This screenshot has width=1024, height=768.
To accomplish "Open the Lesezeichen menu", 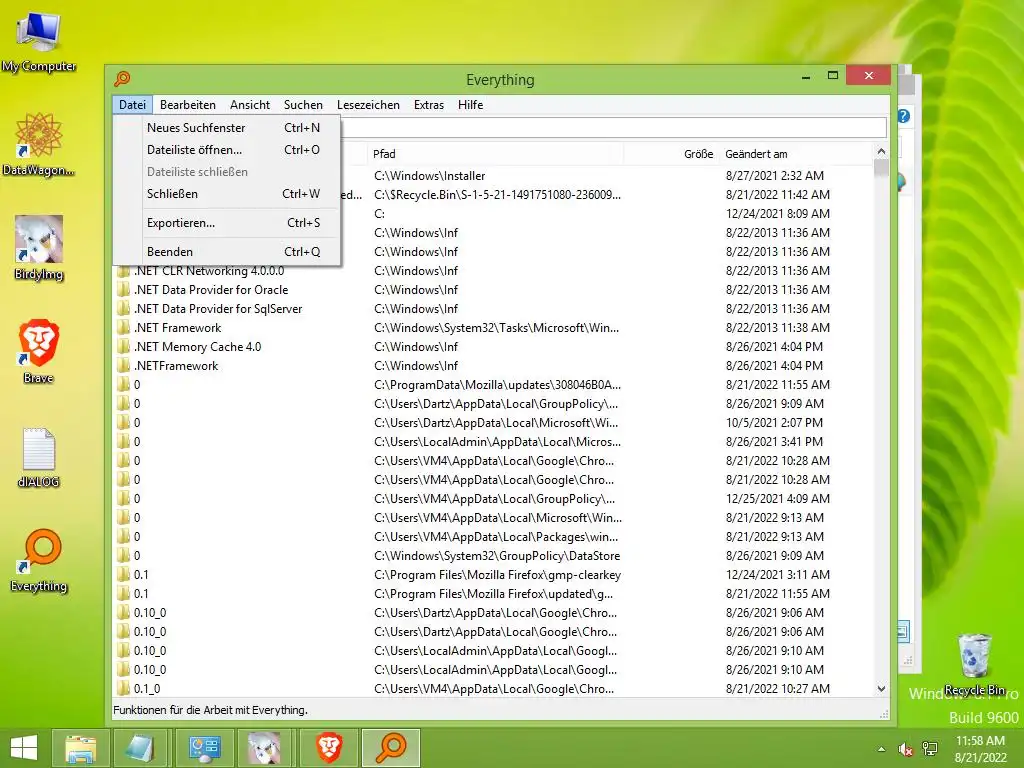I will (368, 104).
